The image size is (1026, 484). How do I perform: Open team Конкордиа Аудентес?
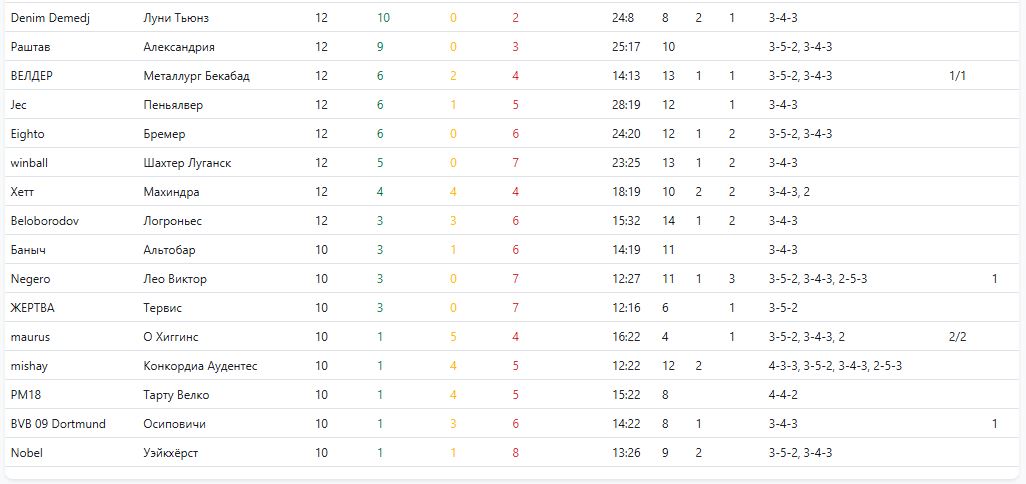(201, 366)
